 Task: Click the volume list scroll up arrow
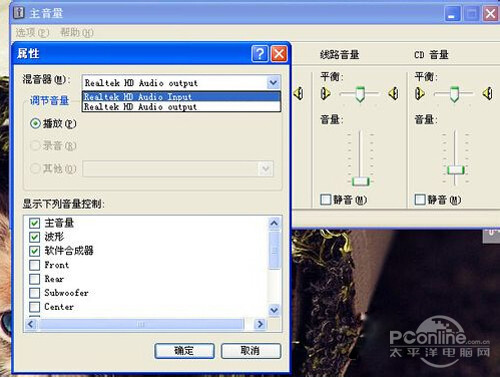click(x=274, y=223)
